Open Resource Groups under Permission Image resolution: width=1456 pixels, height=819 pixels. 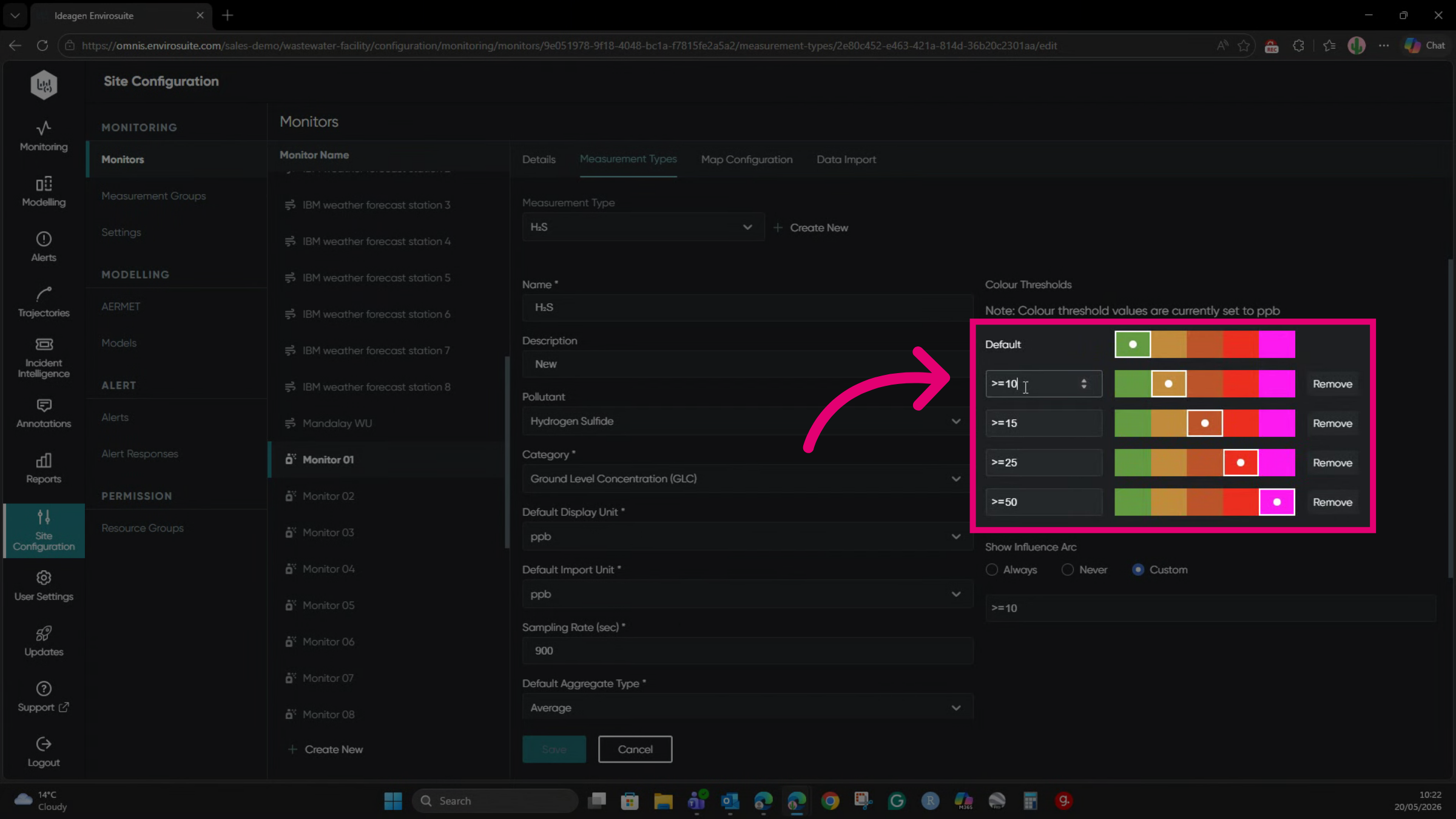click(143, 528)
